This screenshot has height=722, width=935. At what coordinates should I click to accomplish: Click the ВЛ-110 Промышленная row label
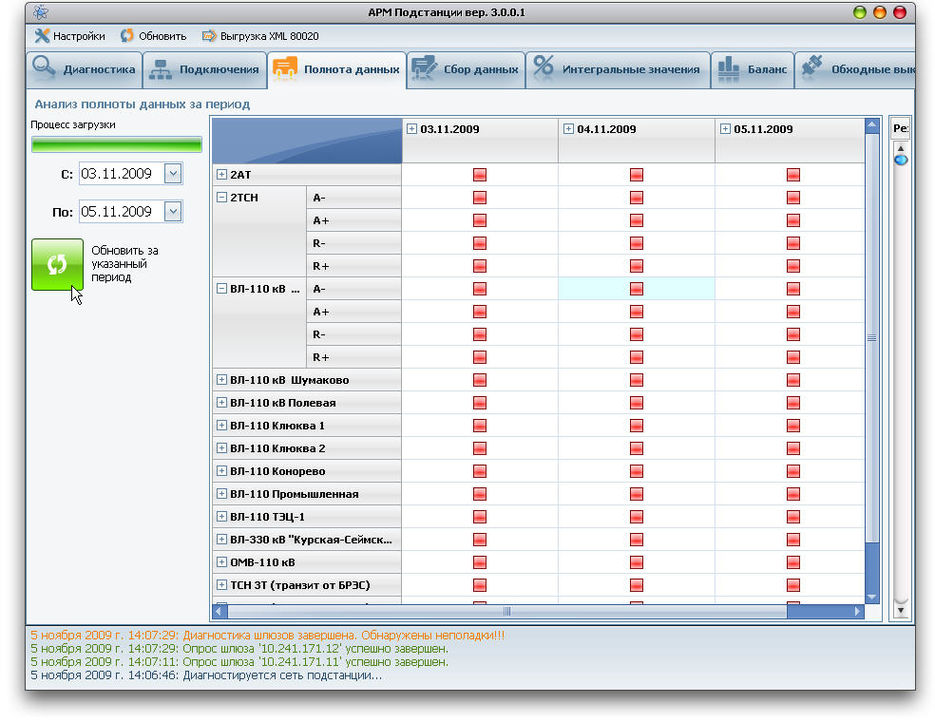click(294, 494)
